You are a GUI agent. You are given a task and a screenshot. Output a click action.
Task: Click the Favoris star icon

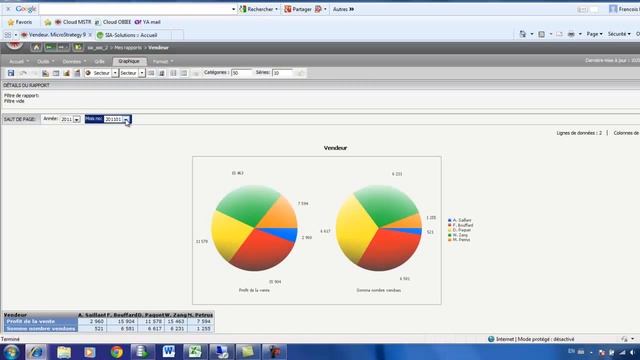coord(11,22)
